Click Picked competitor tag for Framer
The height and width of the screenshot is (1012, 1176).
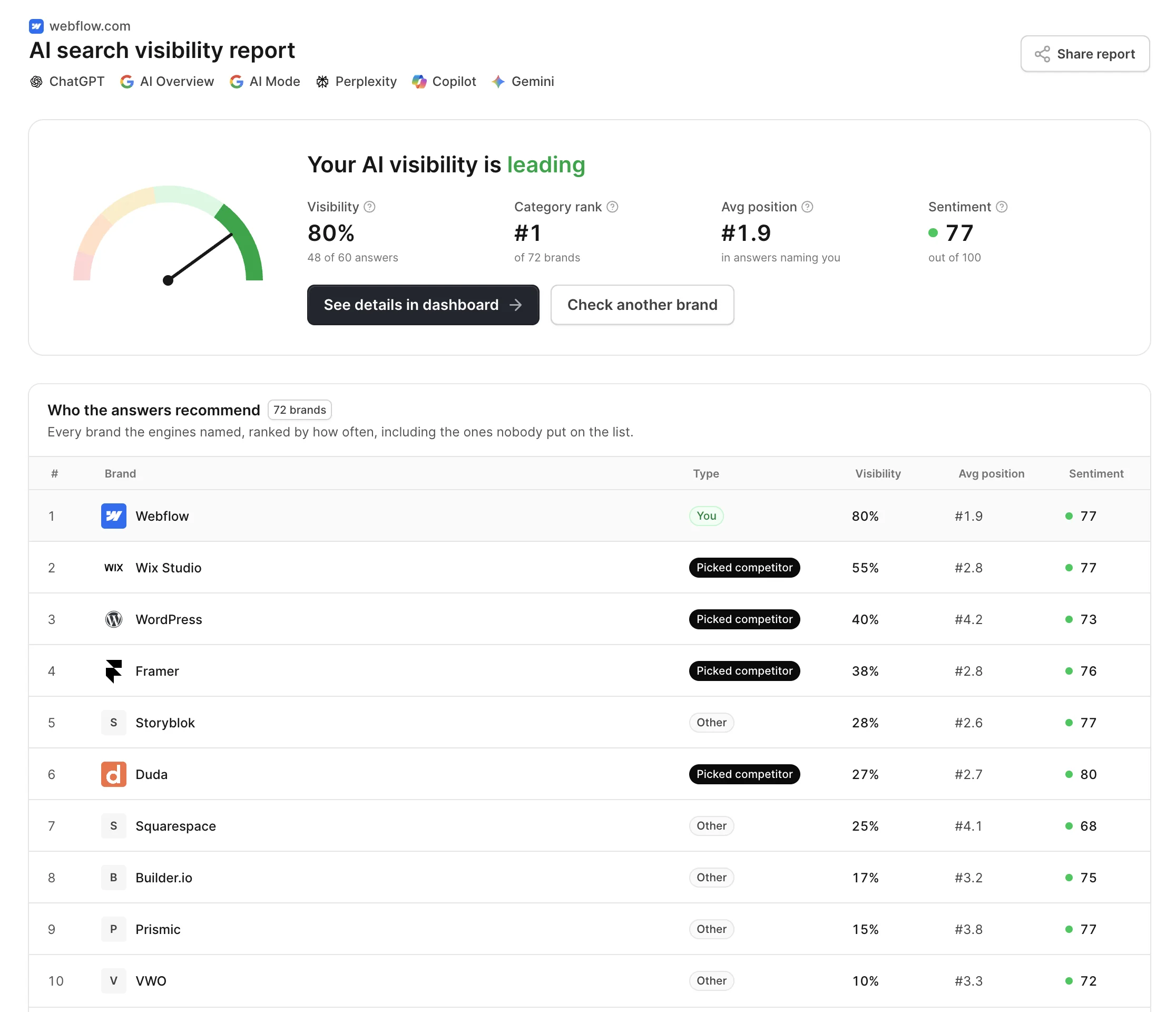click(744, 672)
